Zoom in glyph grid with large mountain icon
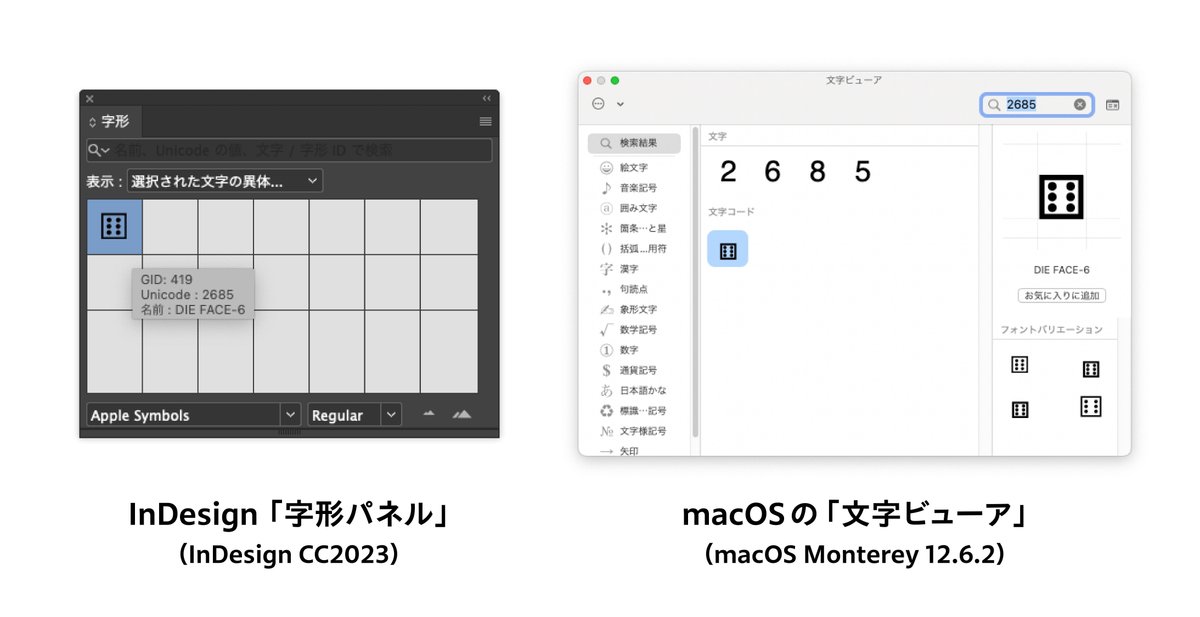The width and height of the screenshot is (1200, 617). 461,414
